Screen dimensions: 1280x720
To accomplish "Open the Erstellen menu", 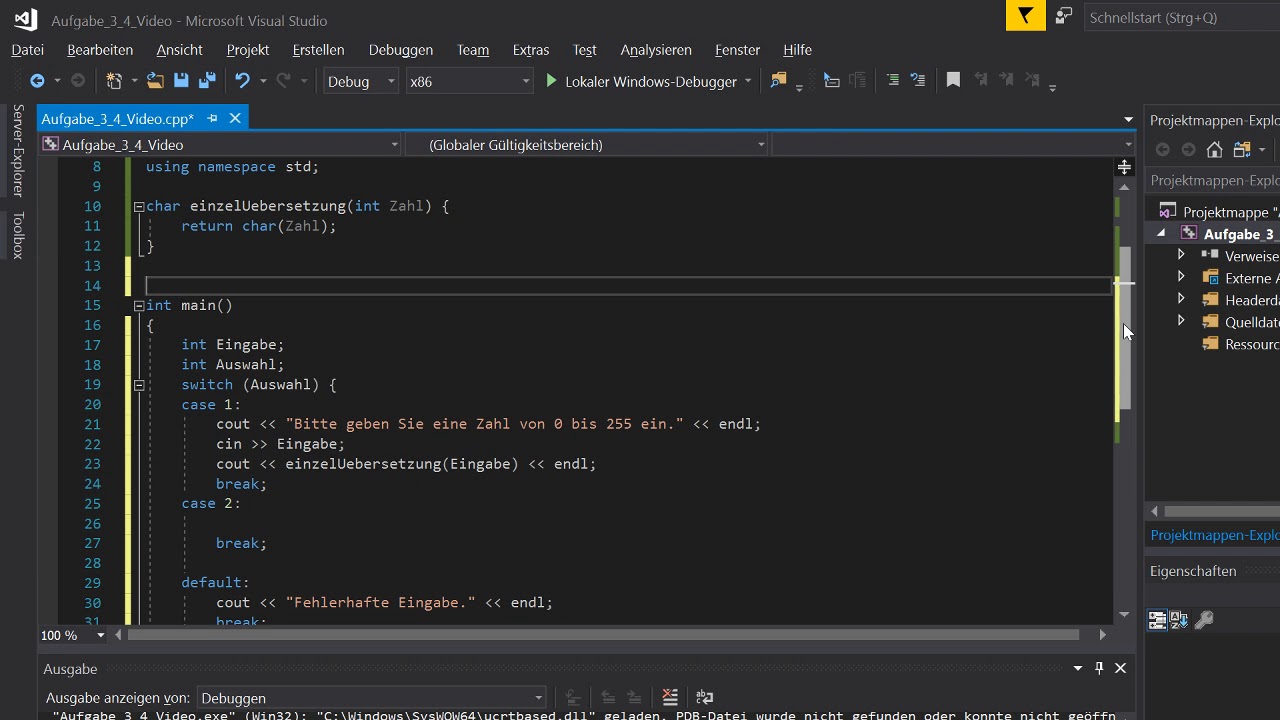I will pos(318,49).
